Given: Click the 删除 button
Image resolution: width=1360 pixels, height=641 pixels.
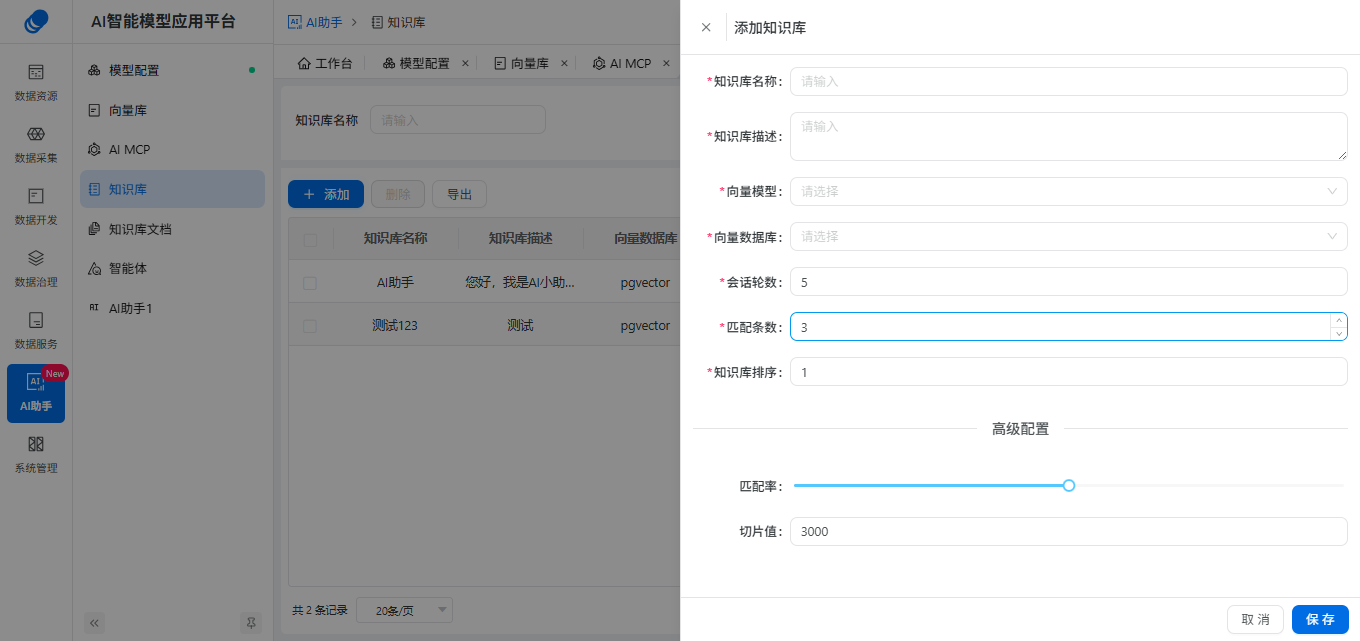Looking at the screenshot, I should pos(398,194).
